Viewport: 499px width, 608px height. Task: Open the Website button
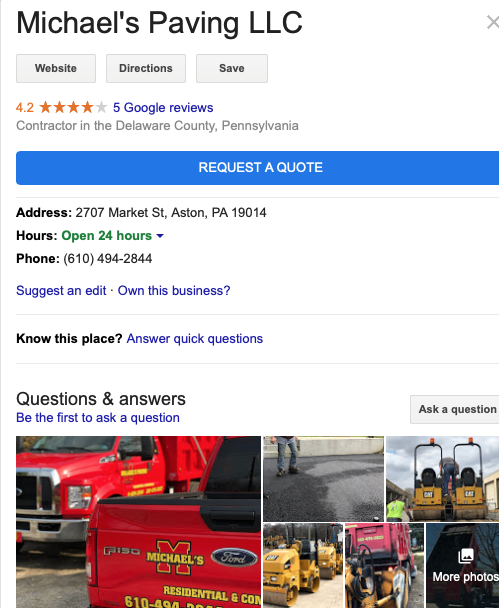click(56, 68)
